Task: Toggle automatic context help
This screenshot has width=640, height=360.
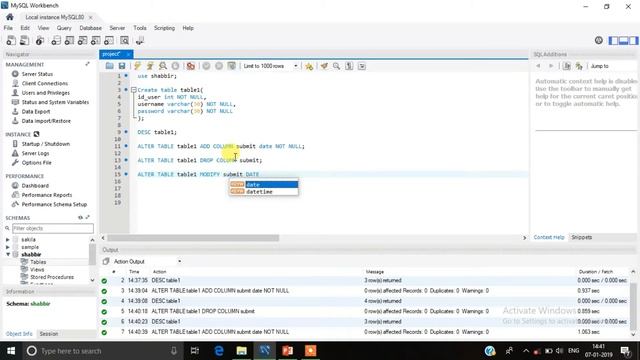Action: [x=579, y=66]
